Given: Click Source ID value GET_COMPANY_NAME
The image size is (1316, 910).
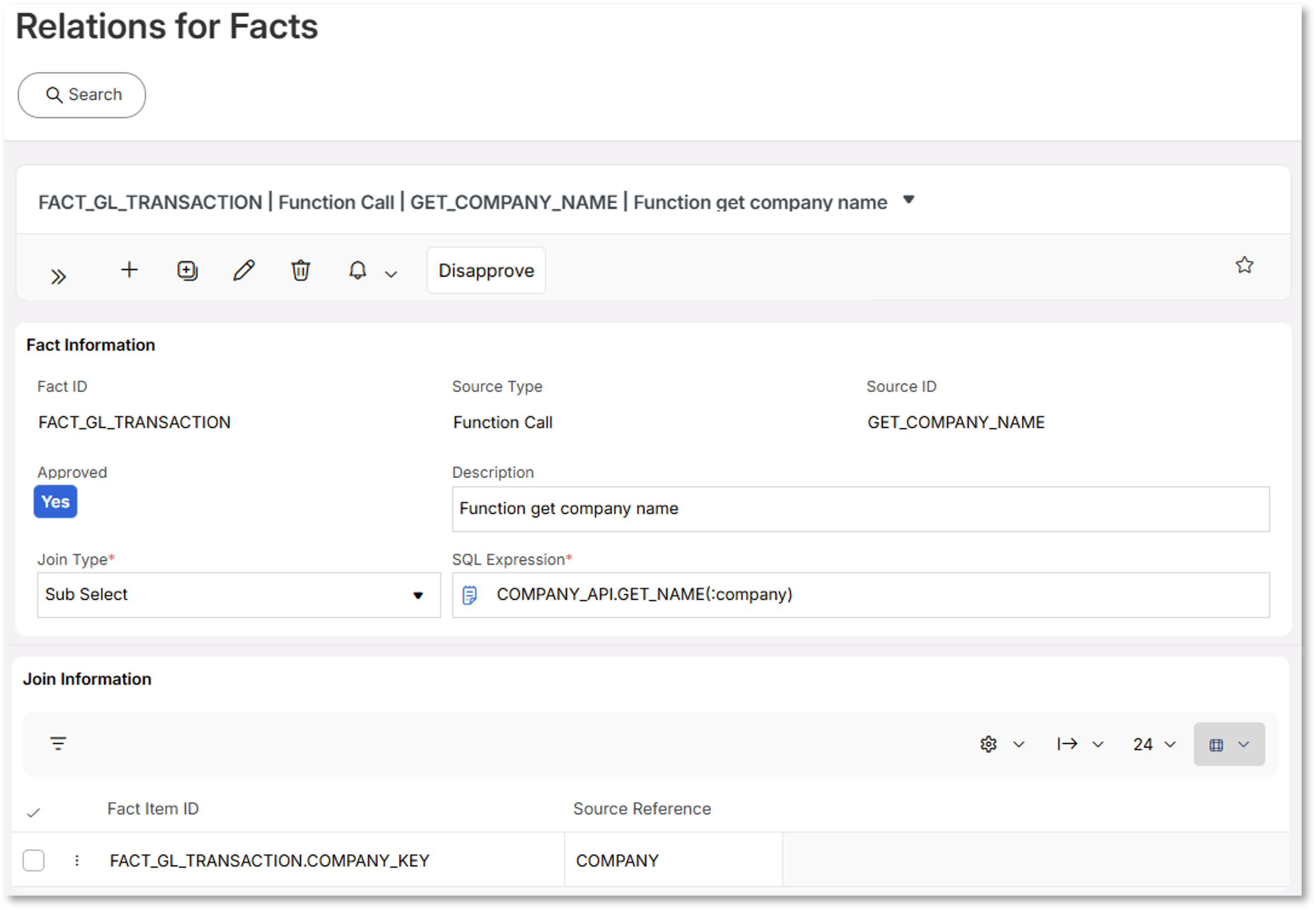Looking at the screenshot, I should (x=956, y=423).
